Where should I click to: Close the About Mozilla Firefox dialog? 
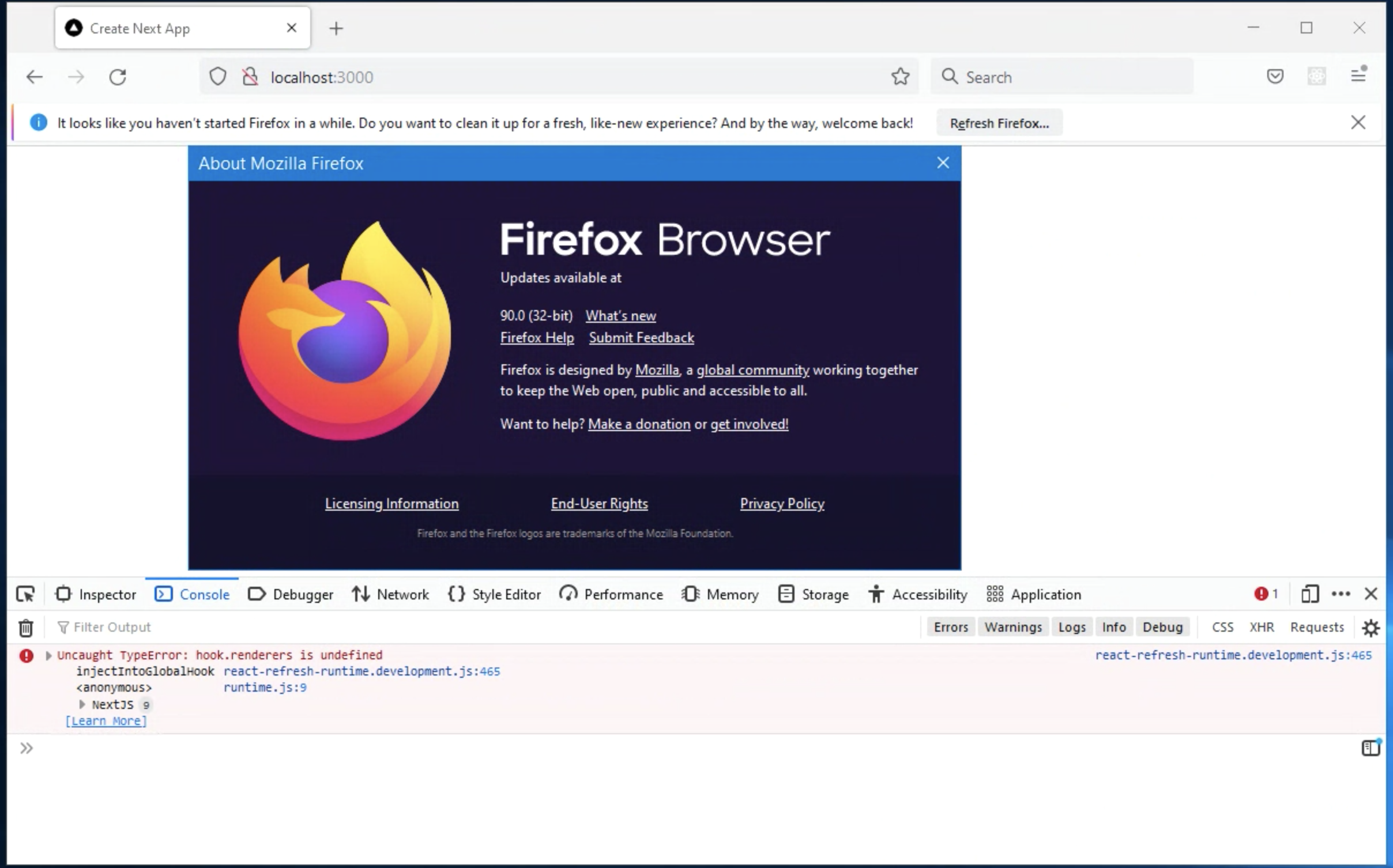point(943,163)
